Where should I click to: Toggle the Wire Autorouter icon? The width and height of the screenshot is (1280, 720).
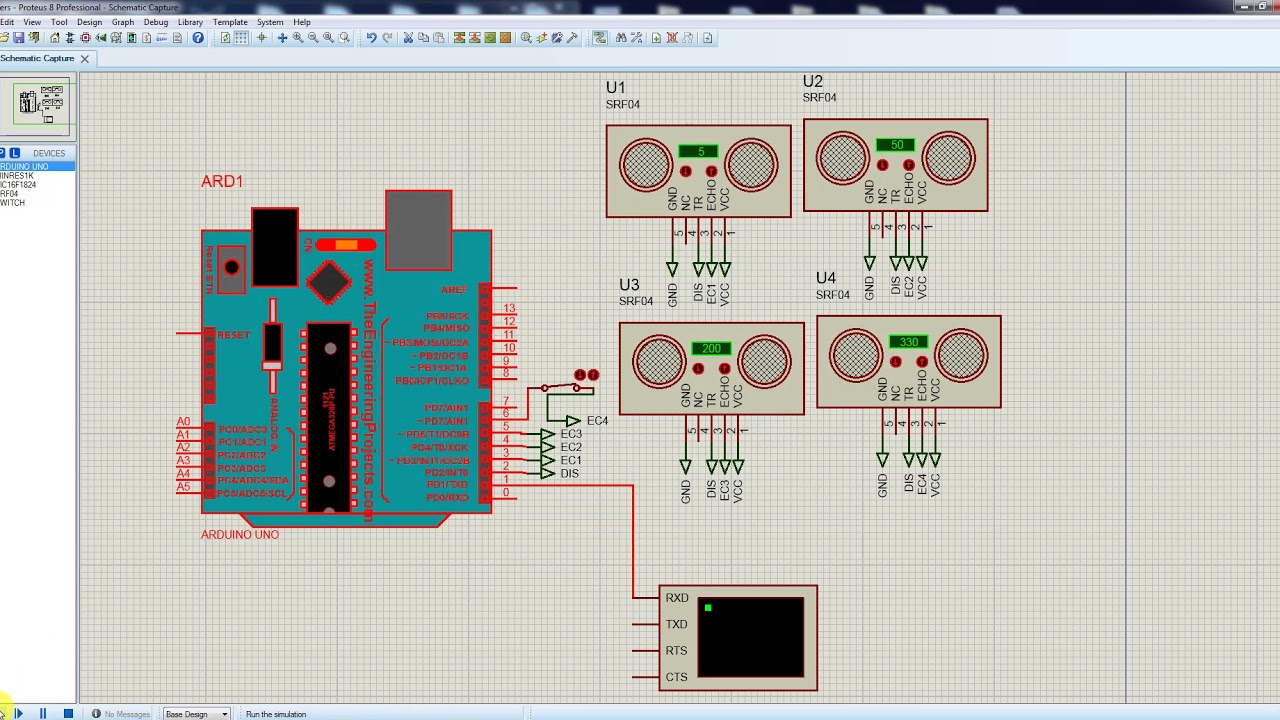[x=600, y=38]
